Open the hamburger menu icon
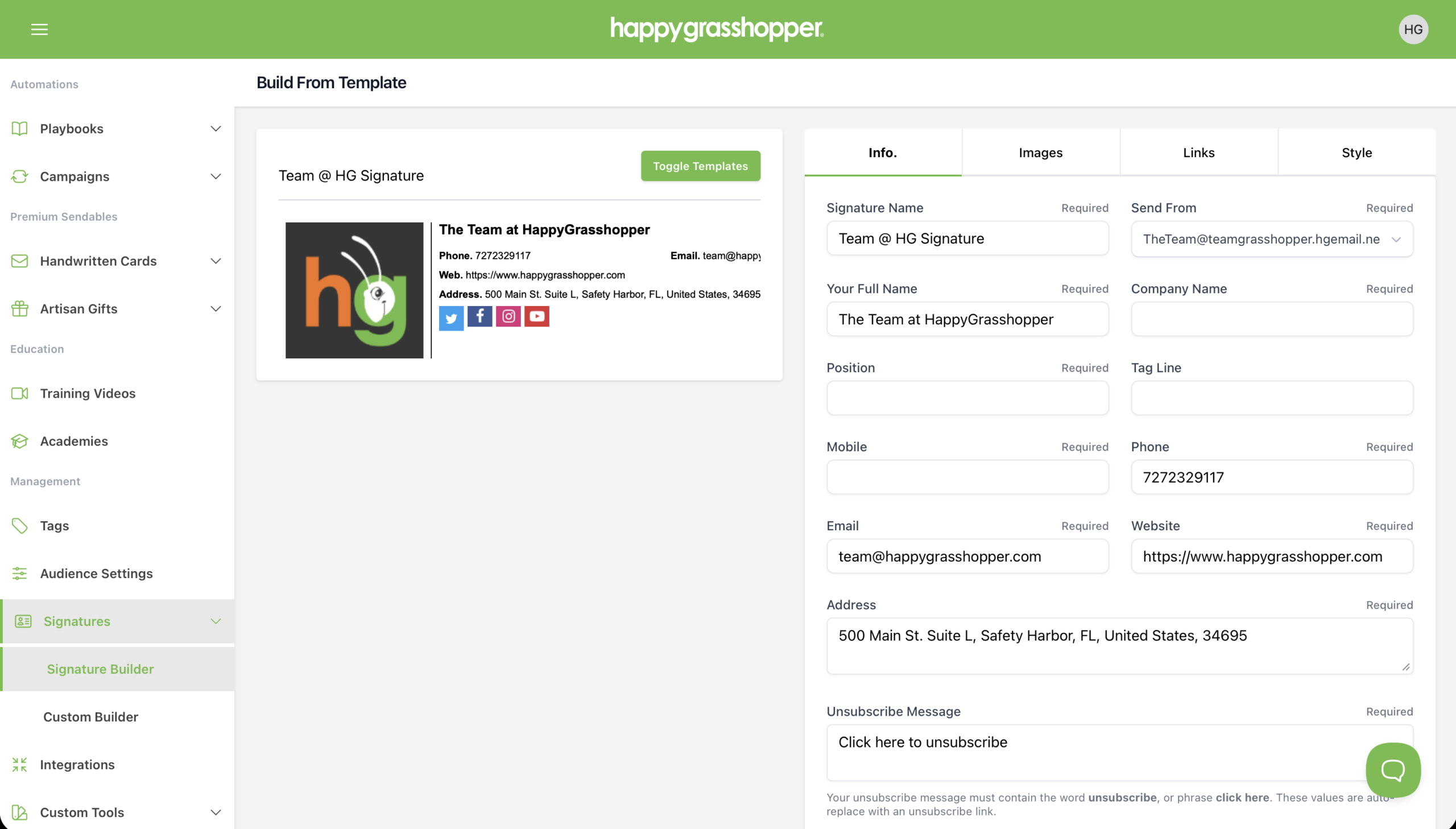Viewport: 1456px width, 829px height. 39,29
